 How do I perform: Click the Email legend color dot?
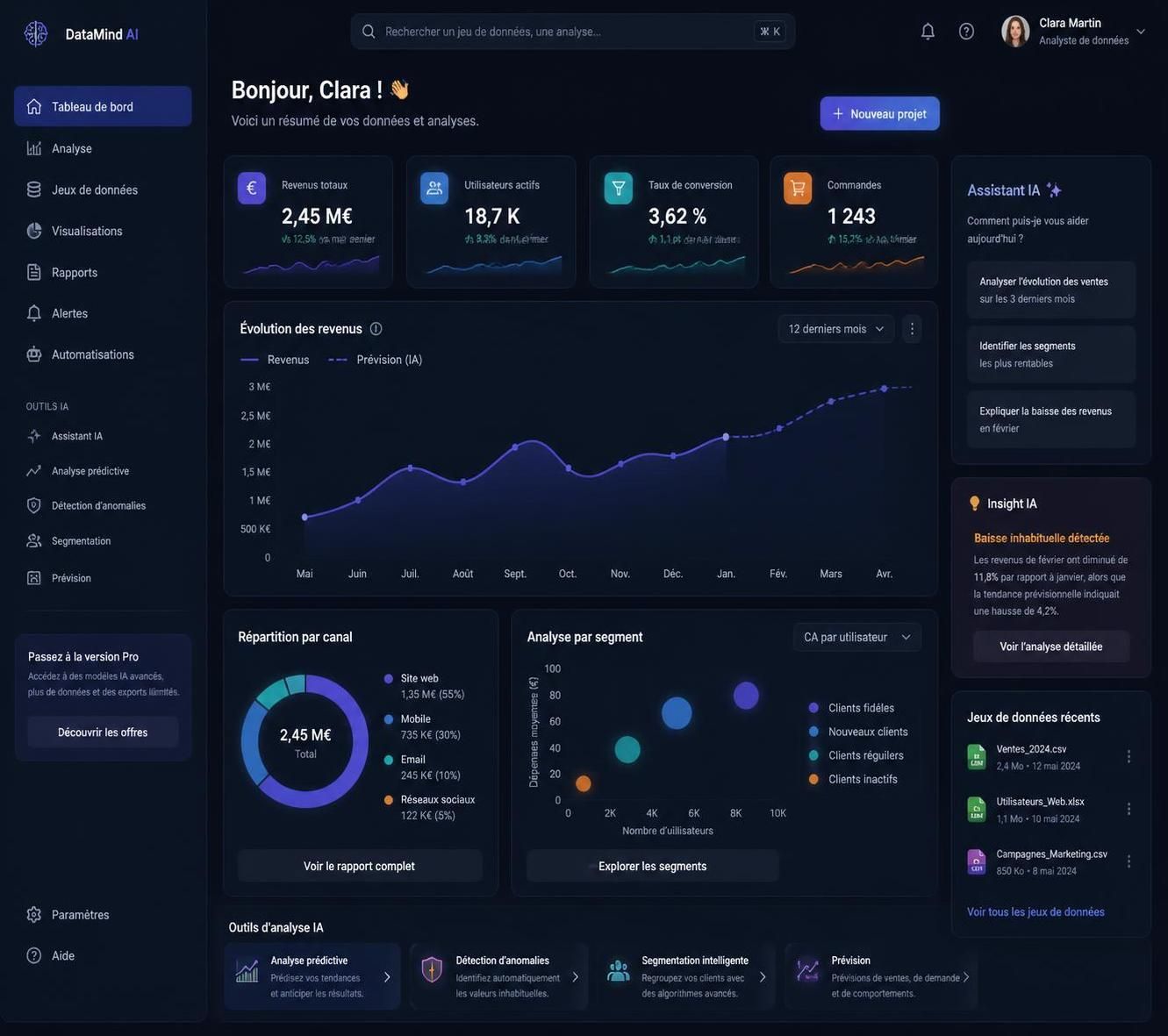click(389, 760)
